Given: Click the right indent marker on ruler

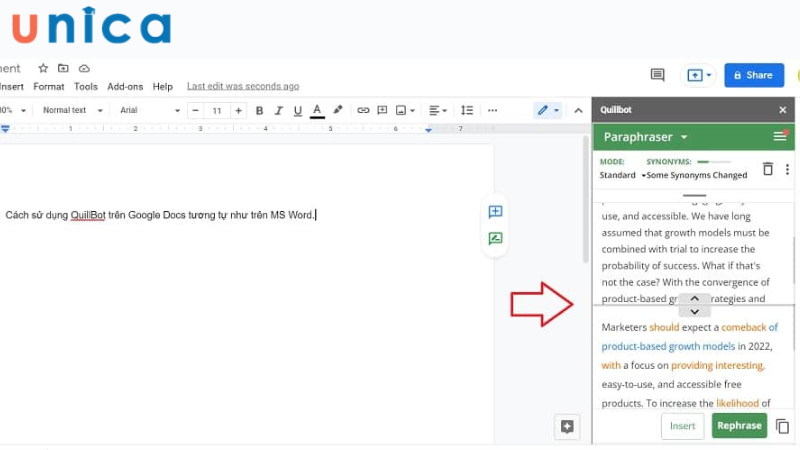Looking at the screenshot, I should pyautogui.click(x=429, y=130).
